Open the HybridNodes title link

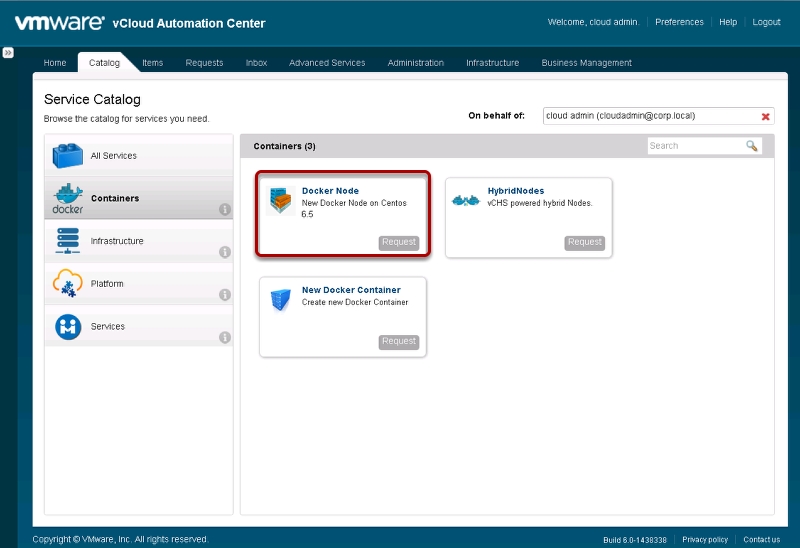[x=516, y=191]
